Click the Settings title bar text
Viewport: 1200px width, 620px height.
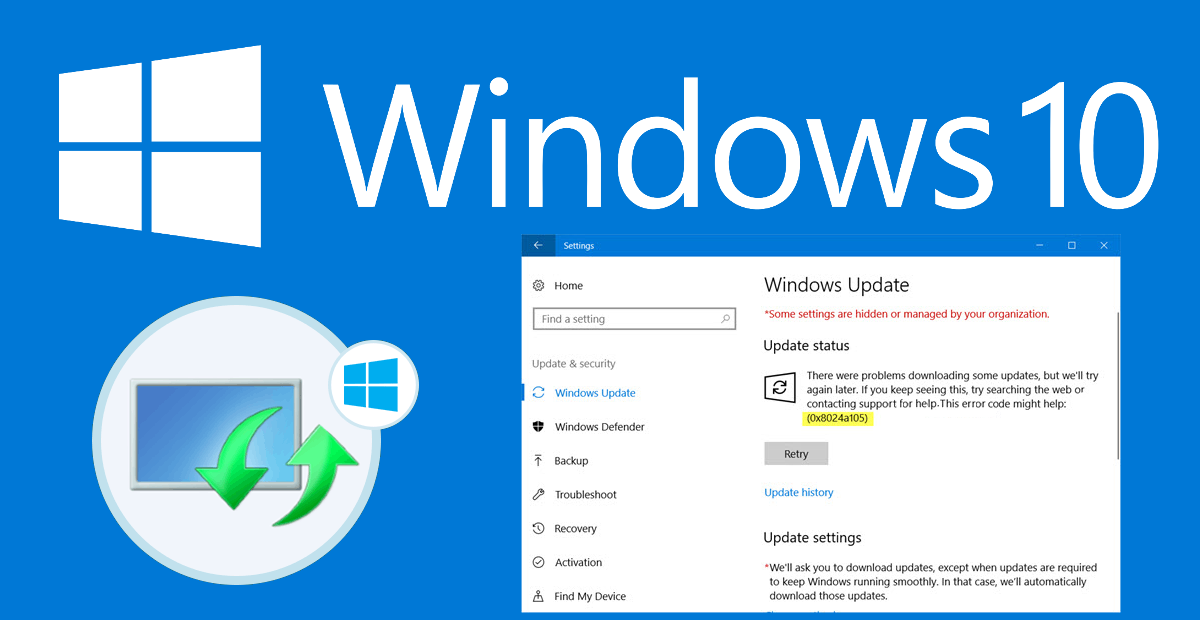[x=578, y=246]
